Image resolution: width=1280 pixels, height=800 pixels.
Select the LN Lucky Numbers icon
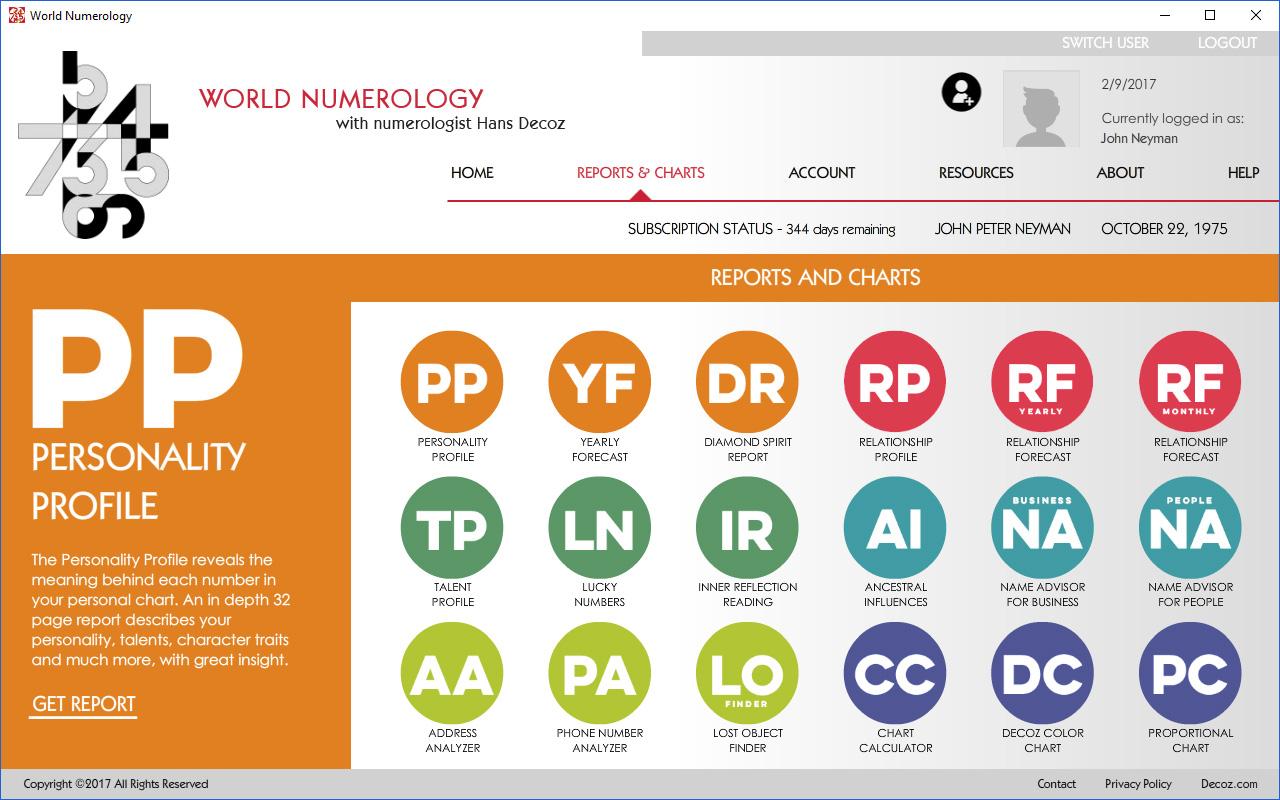click(x=600, y=528)
